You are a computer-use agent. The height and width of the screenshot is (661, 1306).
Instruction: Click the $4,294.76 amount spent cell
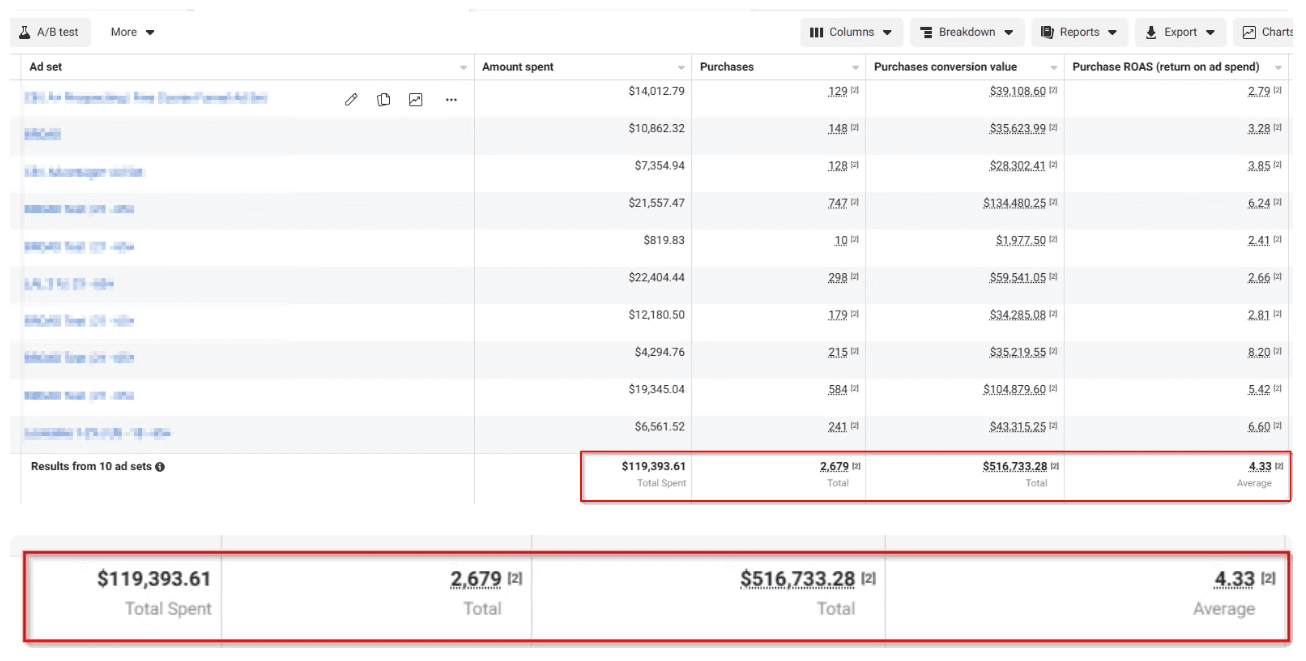pyautogui.click(x=660, y=352)
